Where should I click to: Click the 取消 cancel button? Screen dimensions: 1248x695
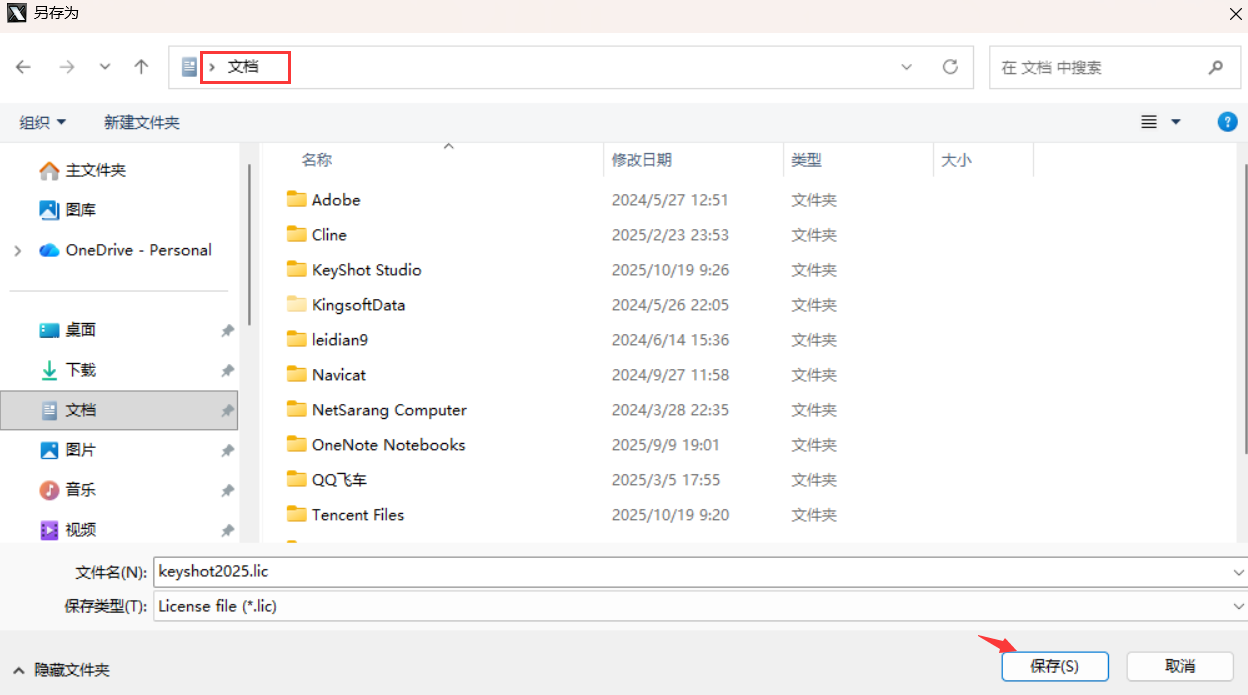click(x=1179, y=666)
